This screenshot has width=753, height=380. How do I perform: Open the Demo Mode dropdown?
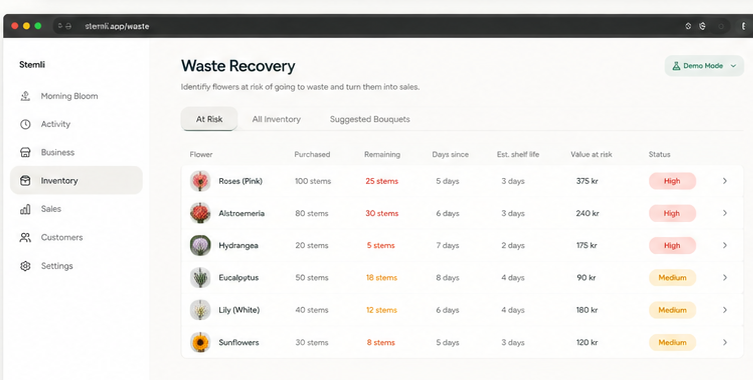pos(704,66)
